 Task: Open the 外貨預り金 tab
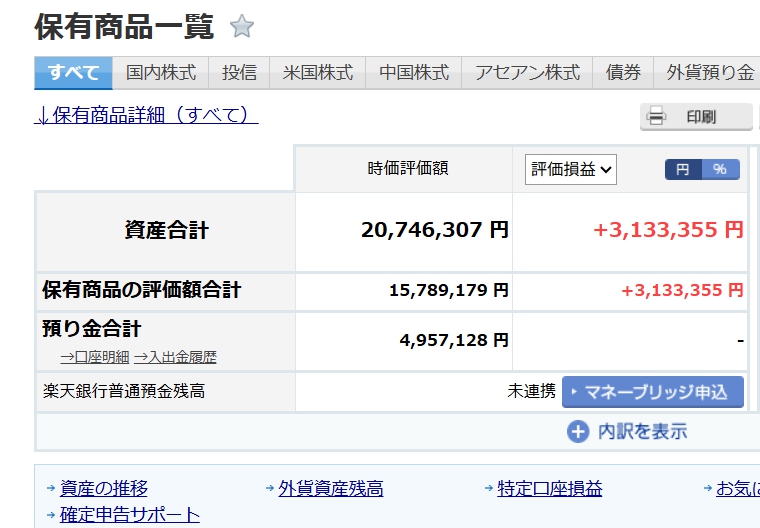709,73
